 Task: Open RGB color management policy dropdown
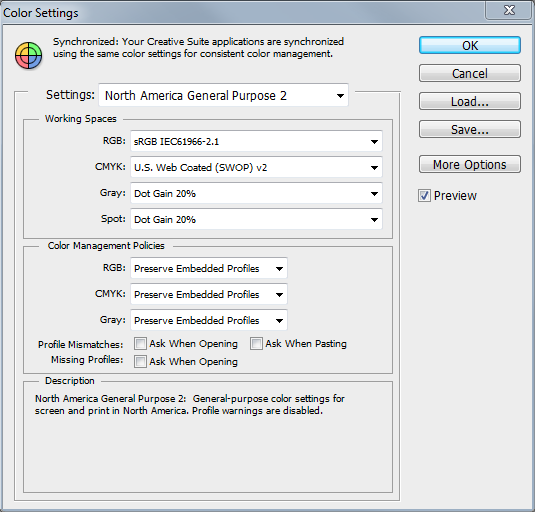[x=209, y=268]
